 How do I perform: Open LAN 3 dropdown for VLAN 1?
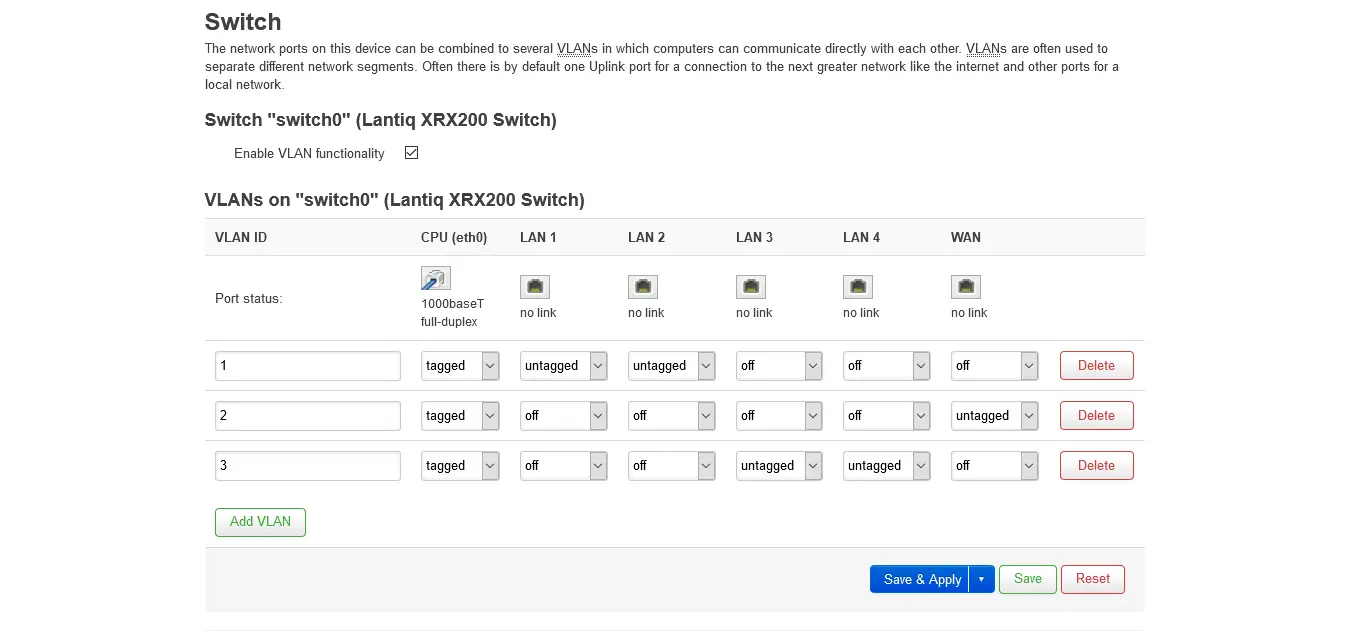[779, 366]
